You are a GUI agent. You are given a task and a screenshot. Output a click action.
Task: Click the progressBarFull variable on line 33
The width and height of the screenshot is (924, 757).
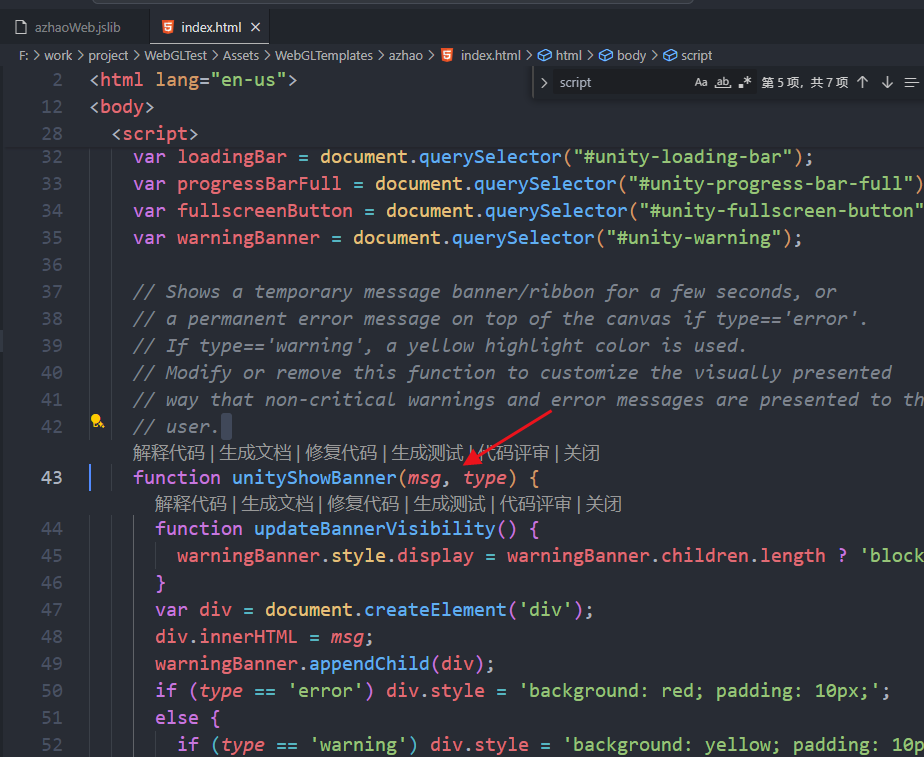(x=259, y=184)
